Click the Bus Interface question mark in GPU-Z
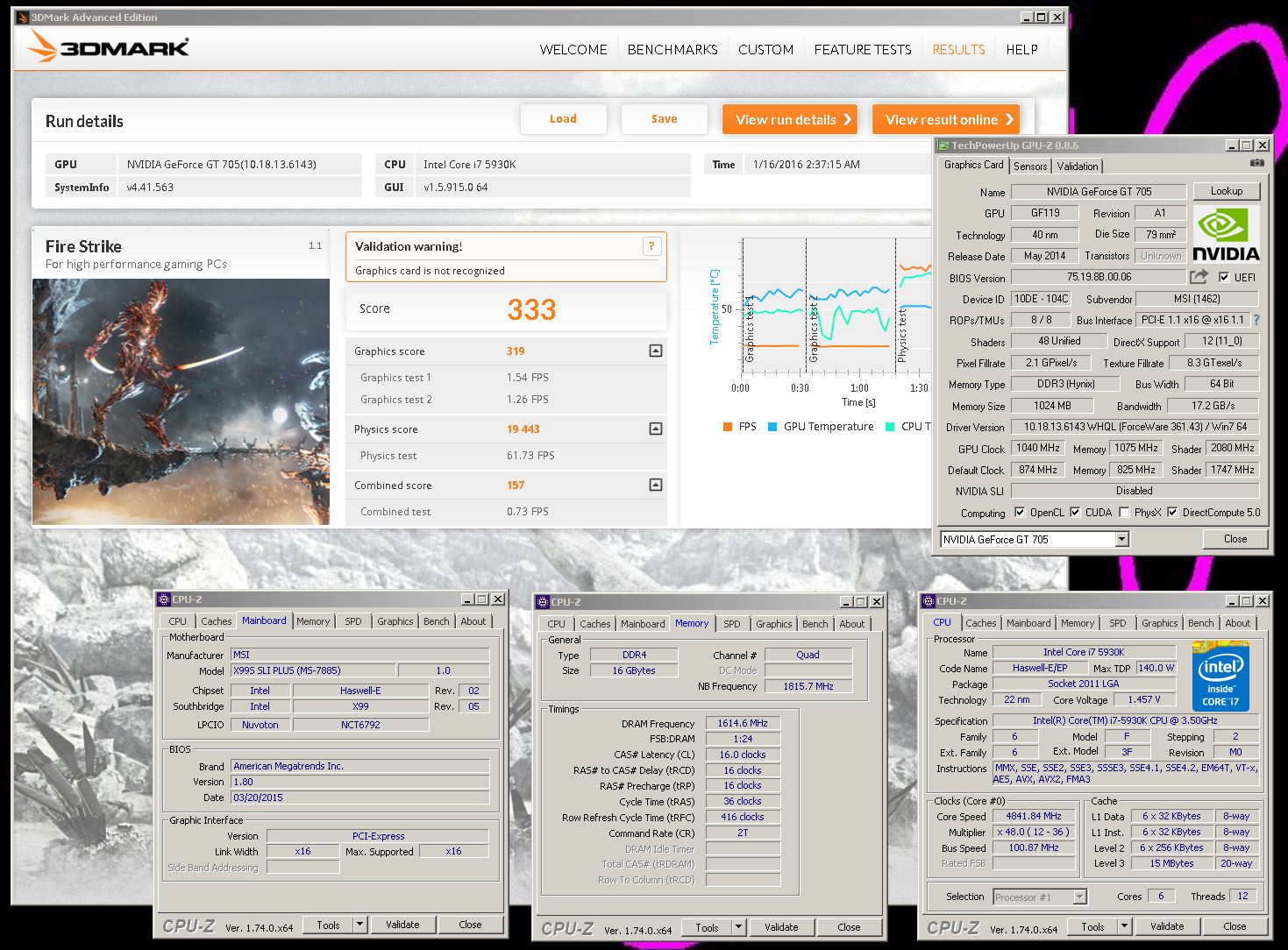The width and height of the screenshot is (1288, 950). coord(1256,320)
